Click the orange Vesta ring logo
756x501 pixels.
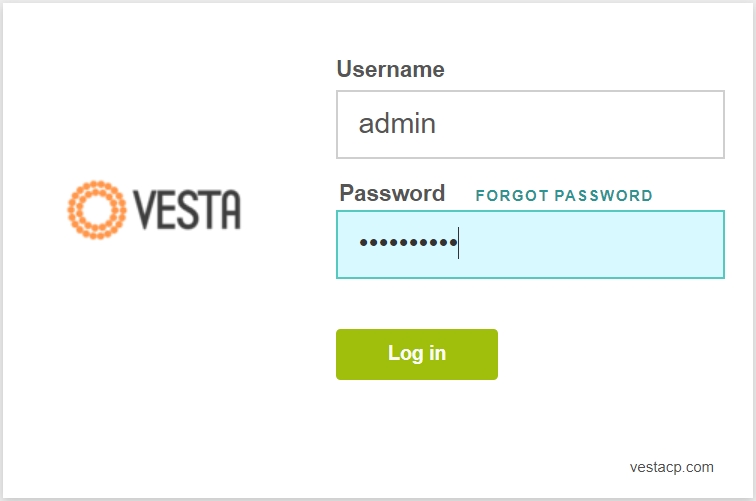pos(97,210)
